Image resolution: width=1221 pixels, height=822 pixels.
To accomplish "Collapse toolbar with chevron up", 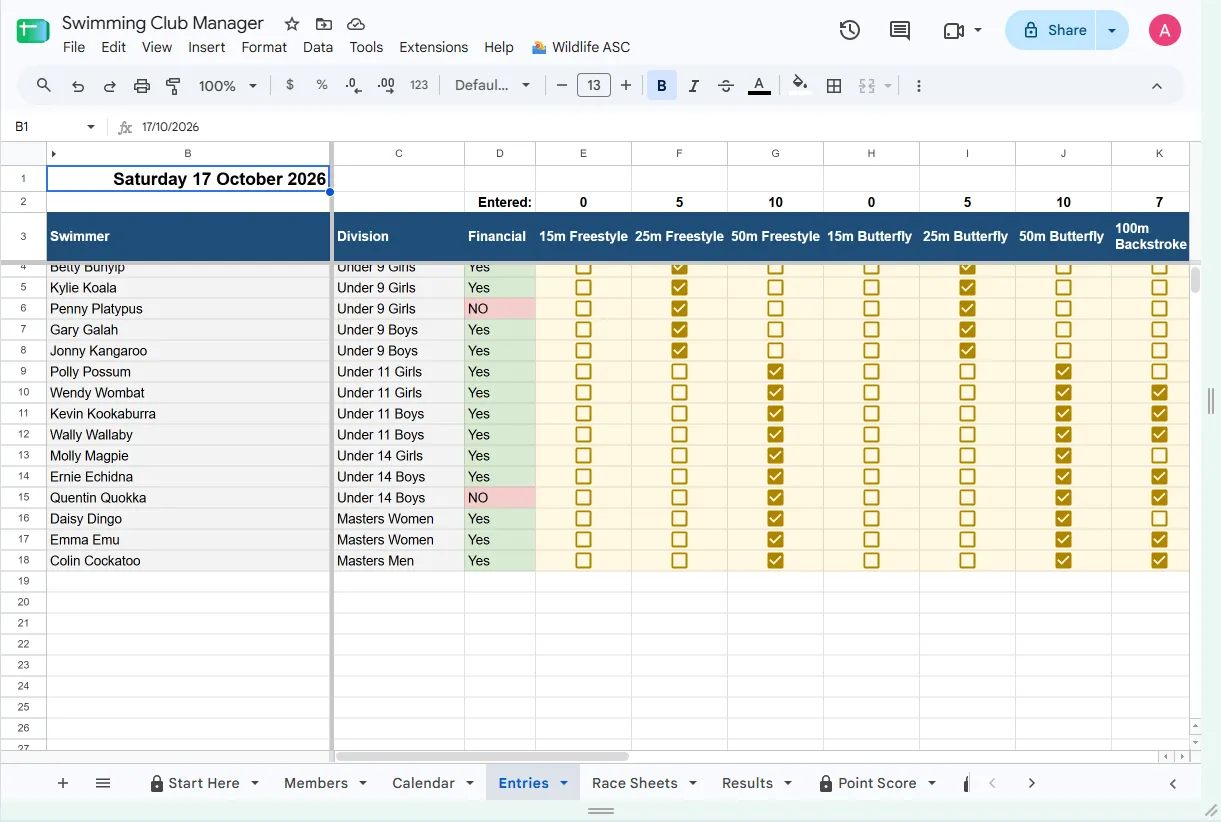I will 1157,86.
